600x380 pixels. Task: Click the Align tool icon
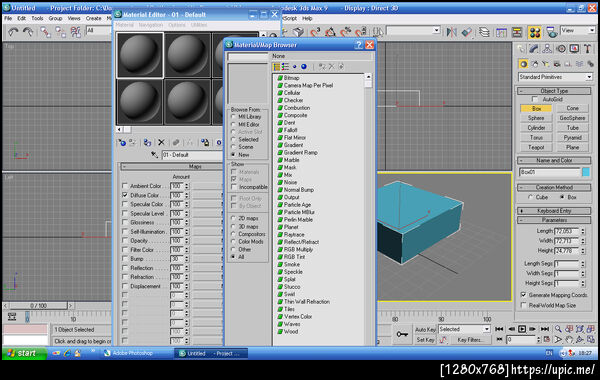coord(466,32)
